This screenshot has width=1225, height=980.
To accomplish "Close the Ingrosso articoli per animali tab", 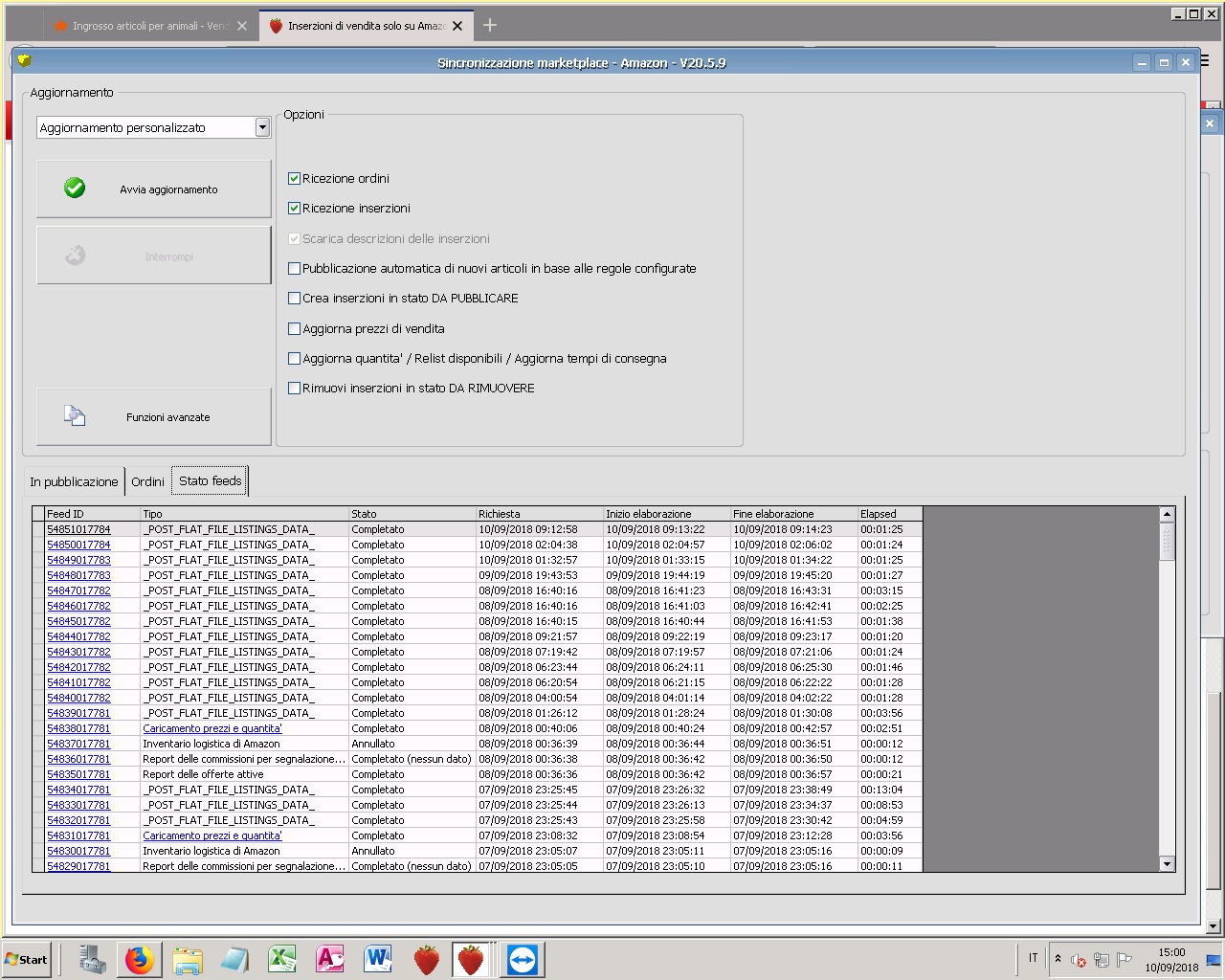I will pyautogui.click(x=242, y=26).
